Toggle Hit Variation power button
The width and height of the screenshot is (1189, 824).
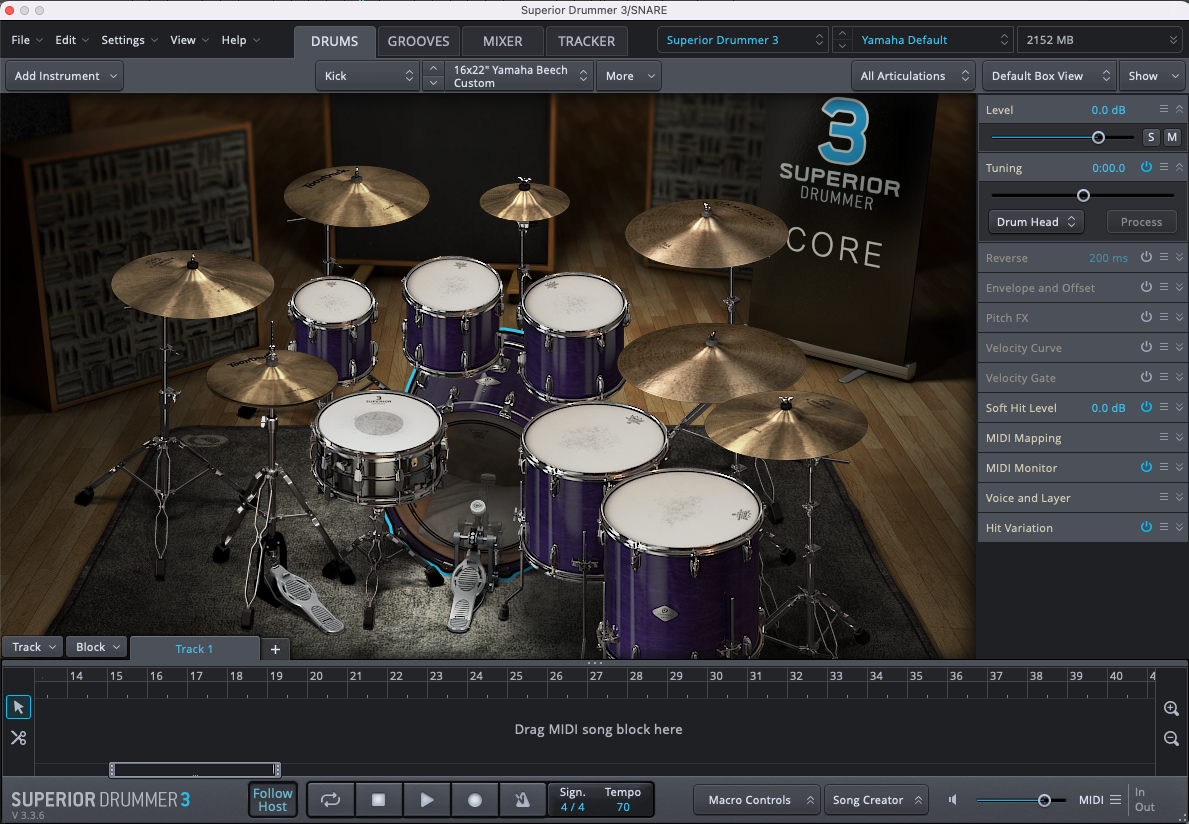point(1146,527)
